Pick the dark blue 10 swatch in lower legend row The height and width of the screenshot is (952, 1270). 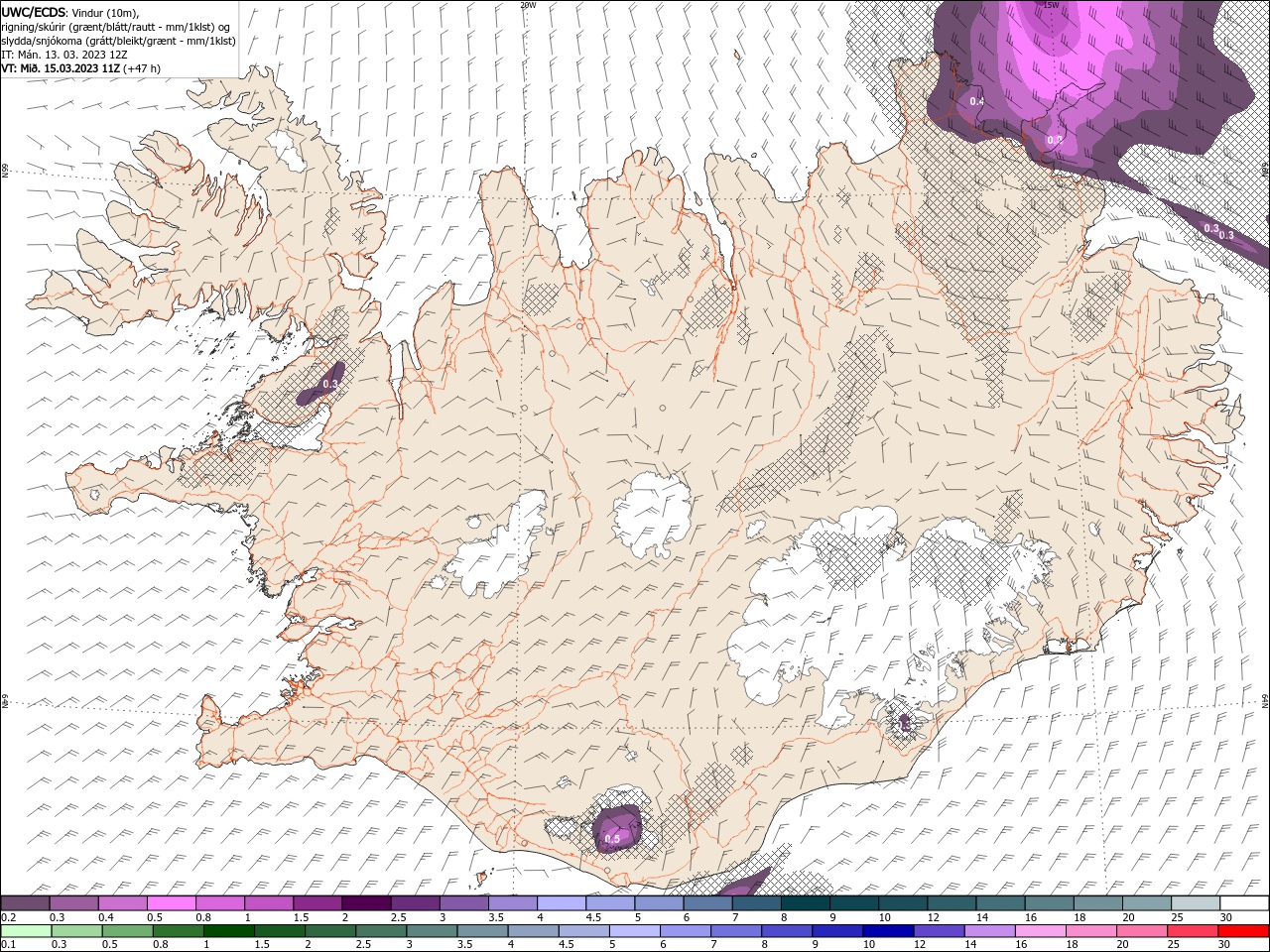tap(887, 931)
